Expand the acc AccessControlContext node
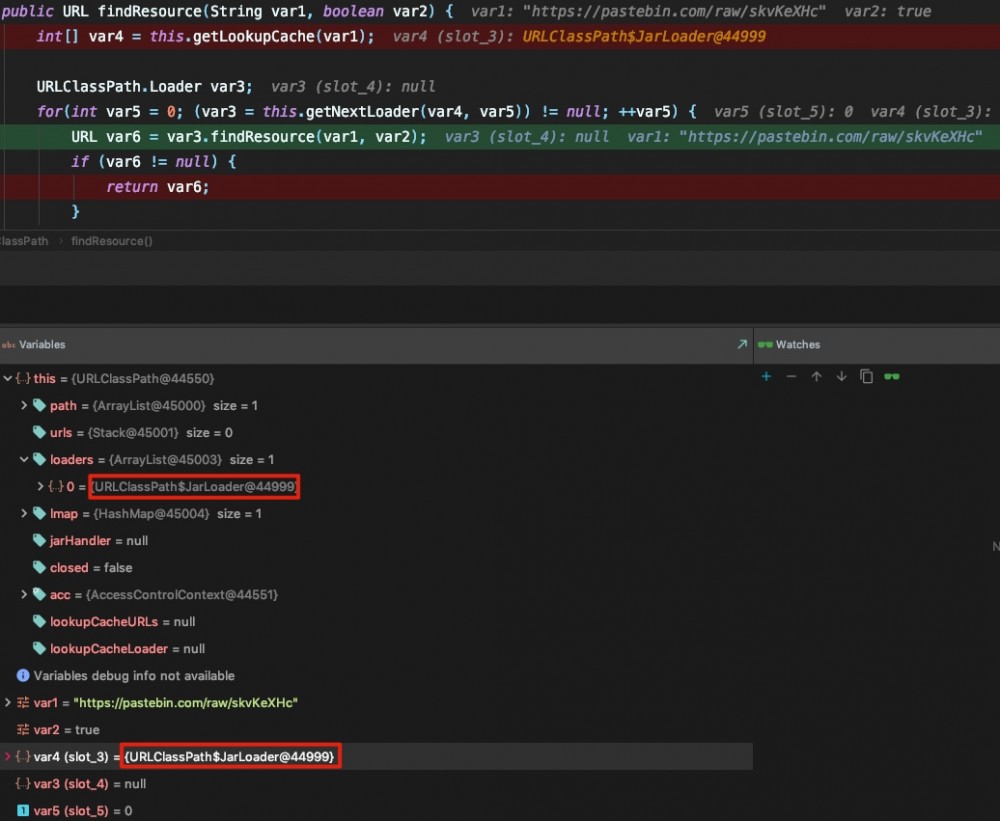1000x821 pixels. pyautogui.click(x=23, y=594)
